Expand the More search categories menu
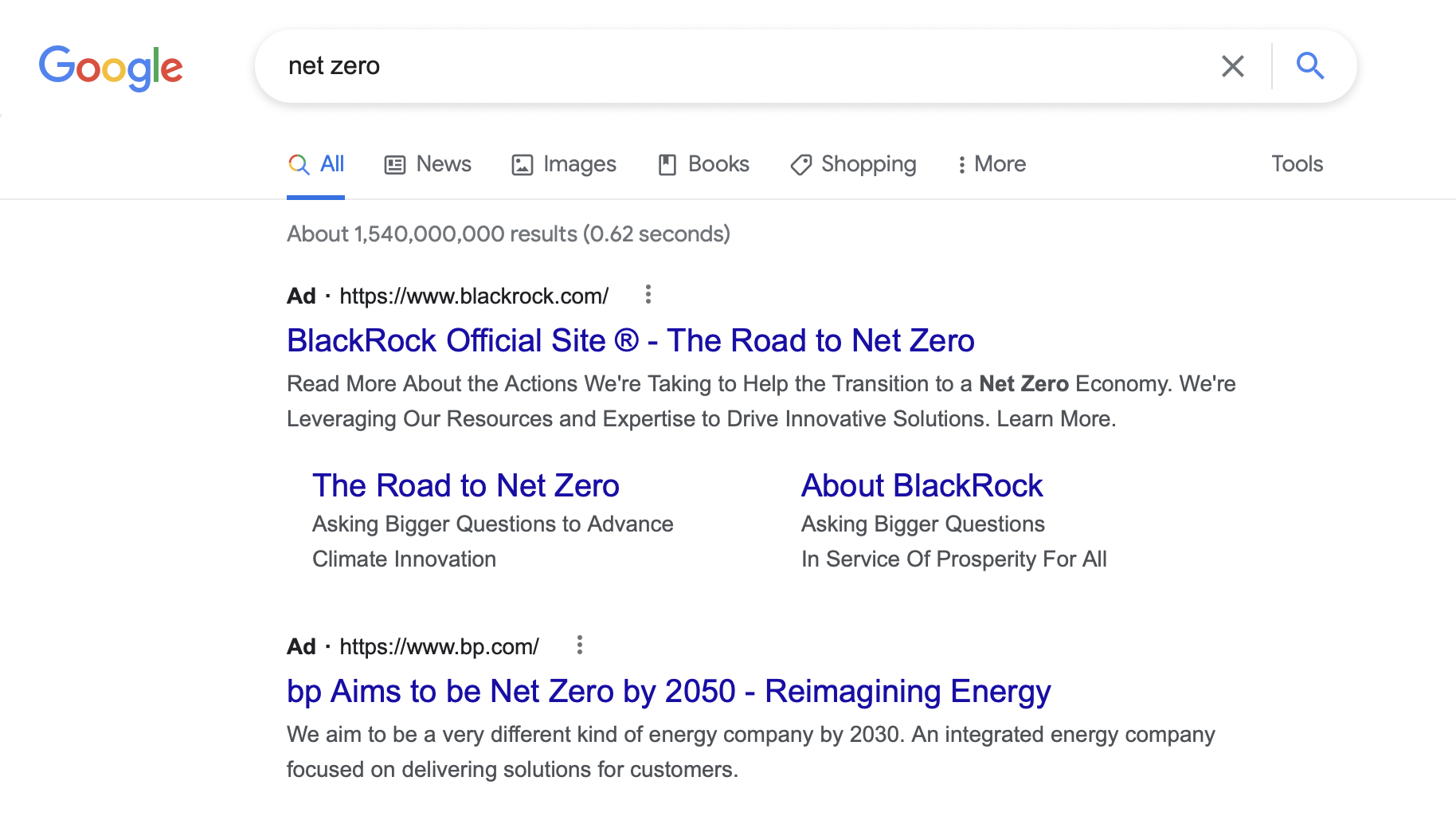The width and height of the screenshot is (1456, 820). [x=992, y=164]
